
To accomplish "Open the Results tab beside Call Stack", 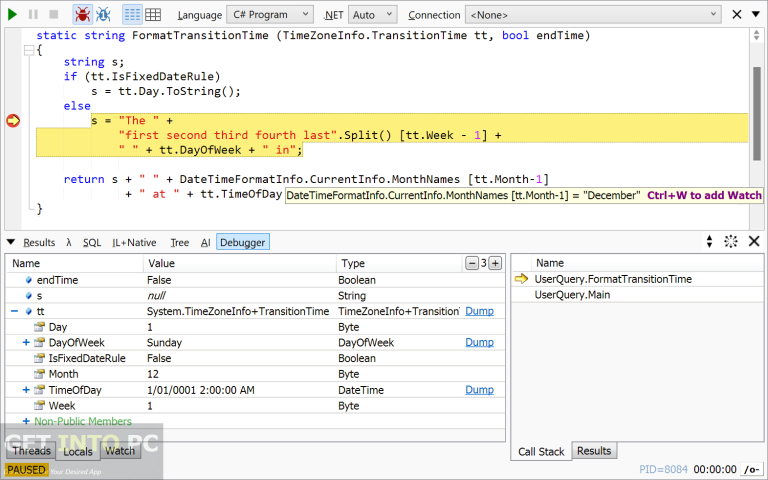I will [594, 451].
